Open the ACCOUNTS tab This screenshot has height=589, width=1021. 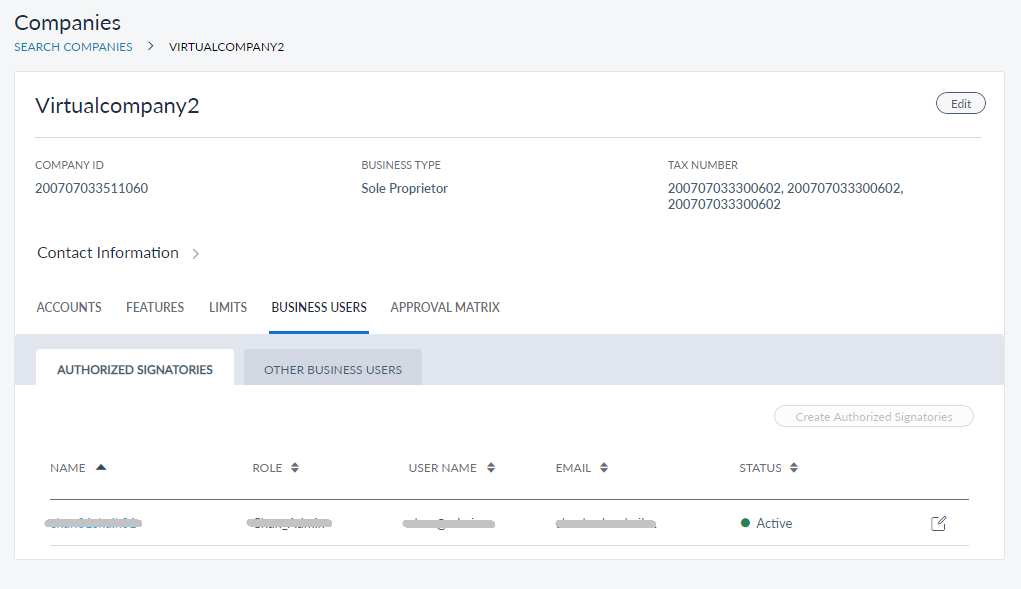click(69, 307)
